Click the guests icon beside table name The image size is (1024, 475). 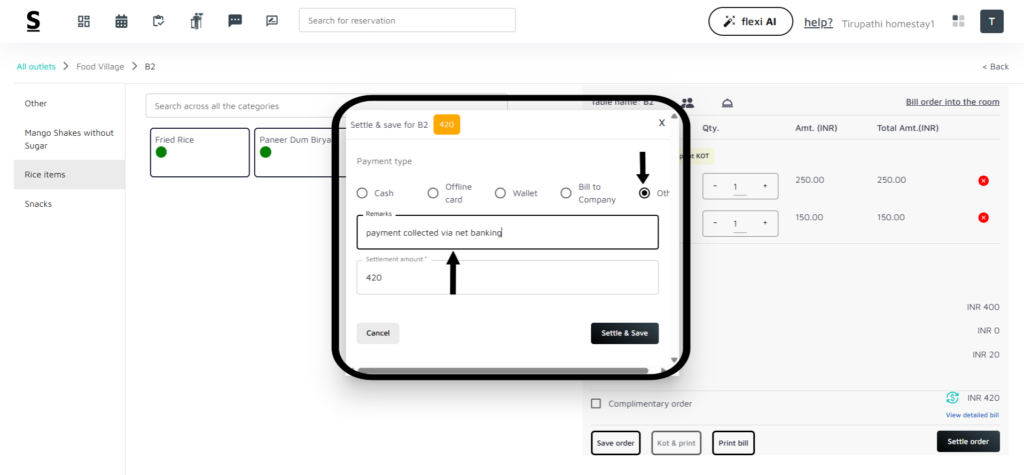pos(688,103)
